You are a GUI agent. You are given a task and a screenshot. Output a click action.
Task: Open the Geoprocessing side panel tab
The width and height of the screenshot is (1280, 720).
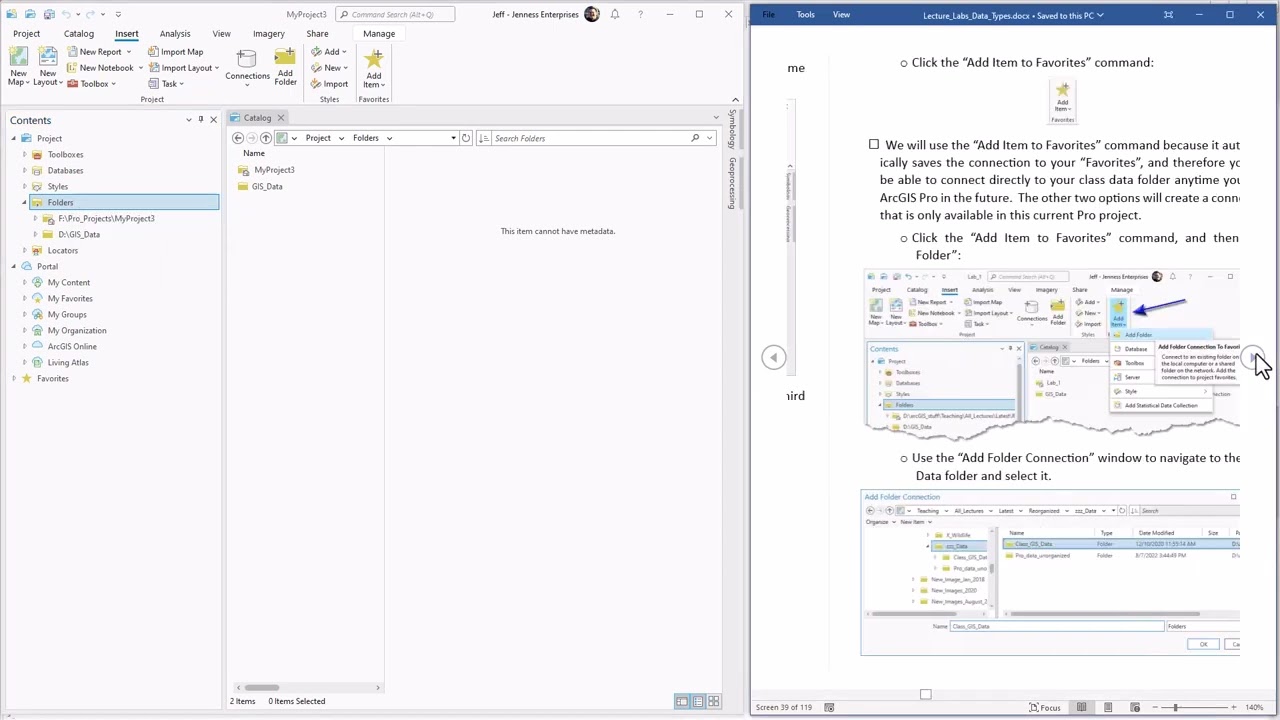[731, 182]
